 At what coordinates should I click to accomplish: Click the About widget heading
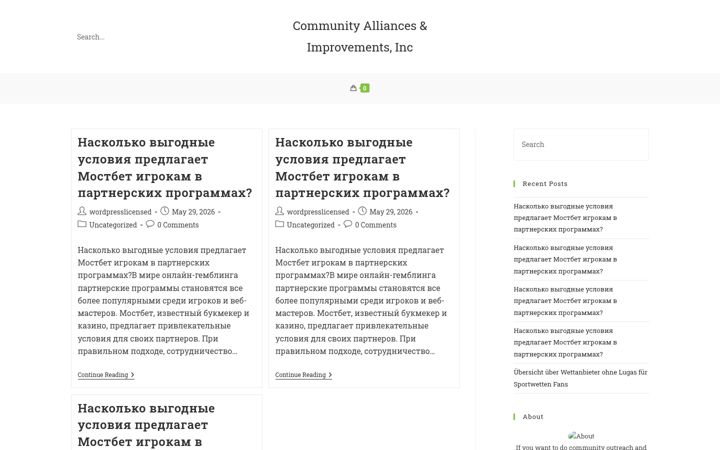click(533, 416)
